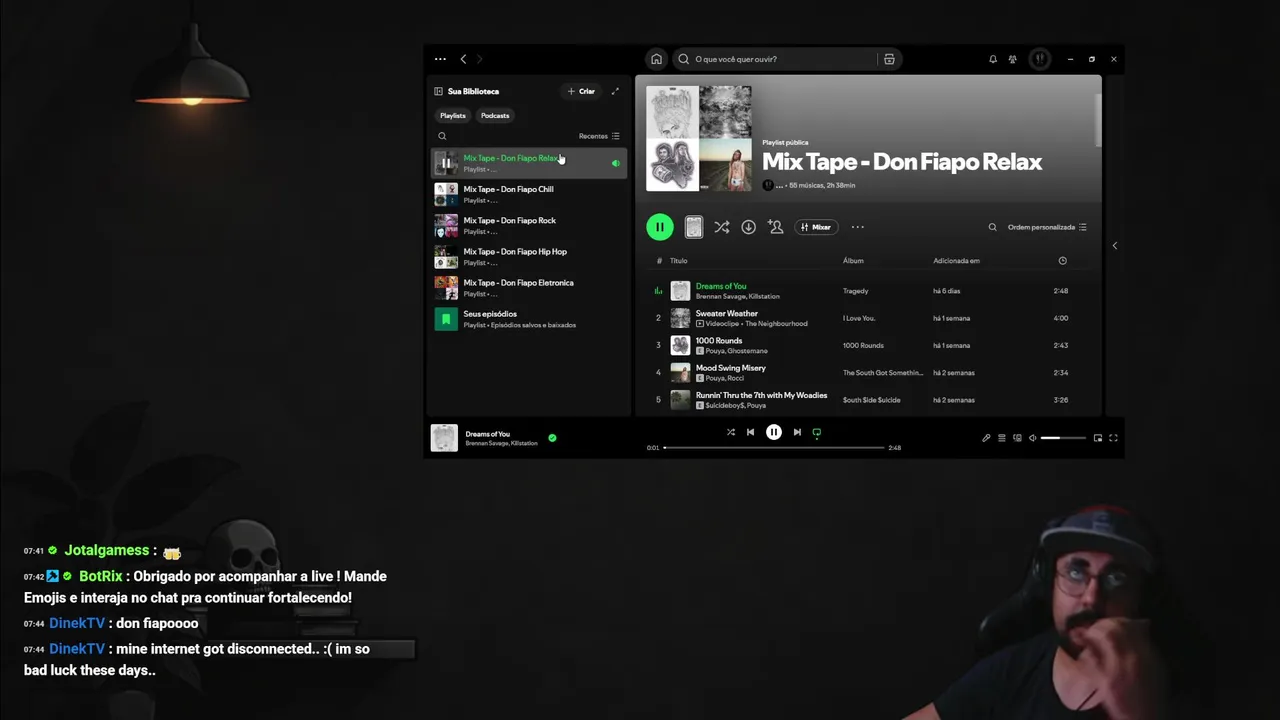Connect to a device
This screenshot has width=1280, height=720.
point(1017,438)
